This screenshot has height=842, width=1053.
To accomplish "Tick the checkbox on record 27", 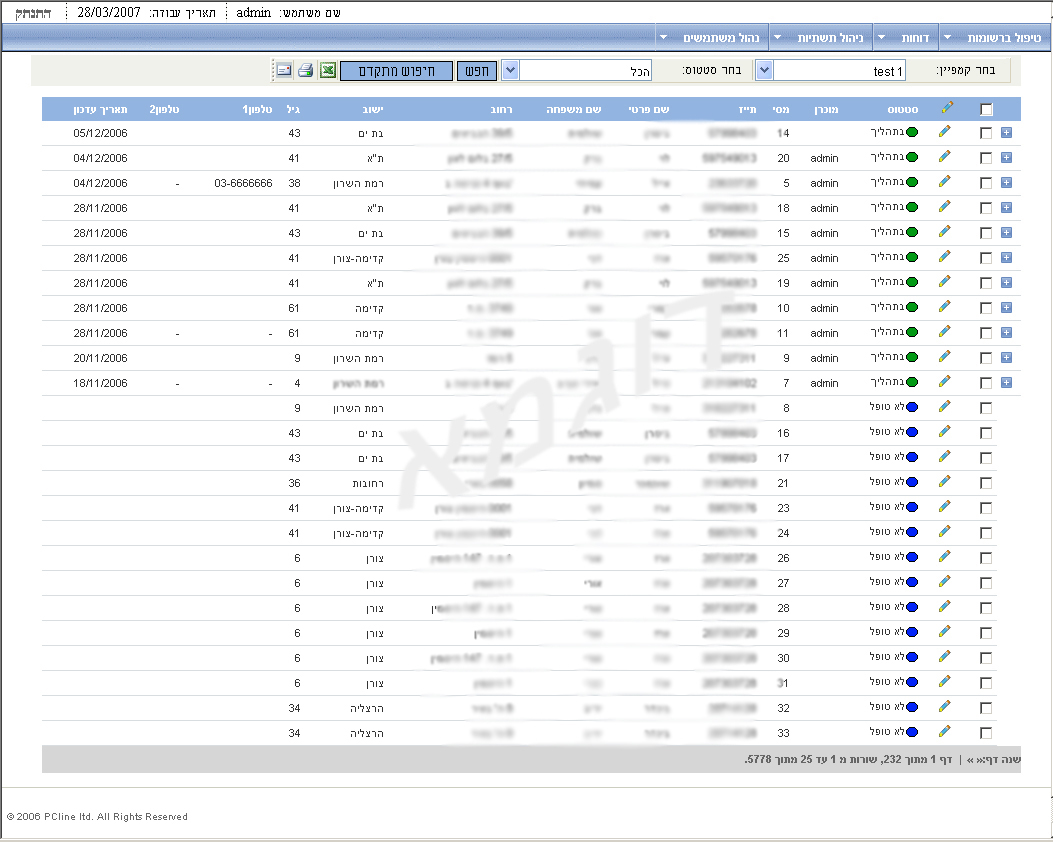I will (x=986, y=583).
